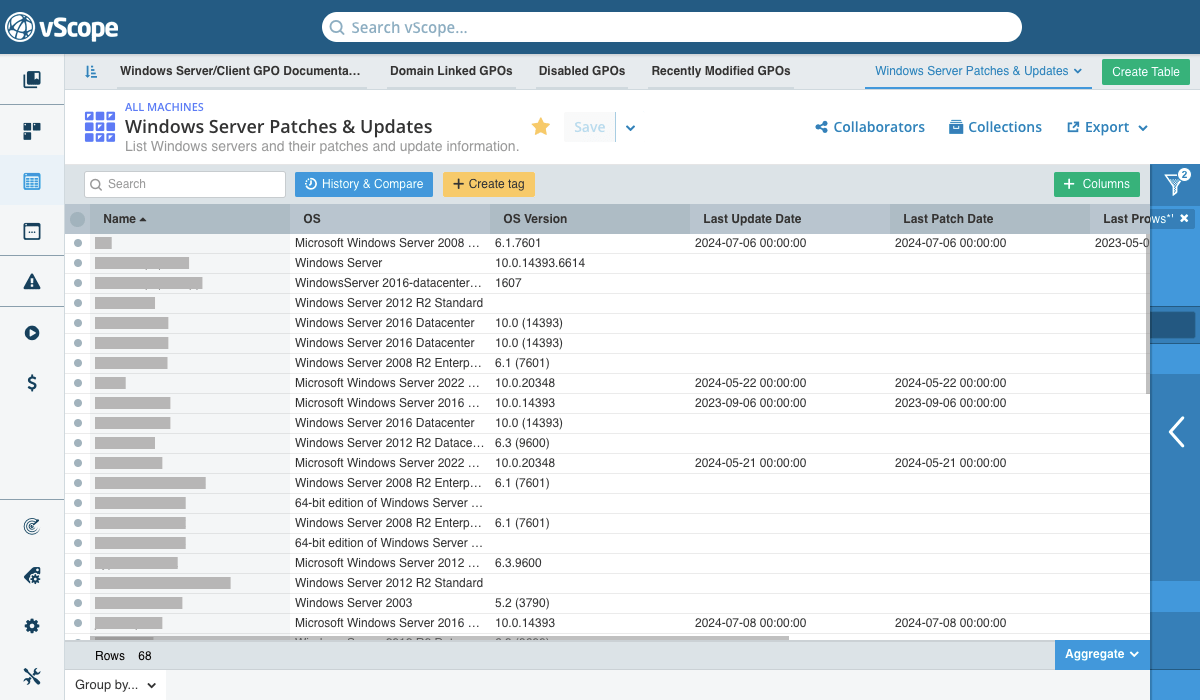The image size is (1200, 700).
Task: Open the Collections link
Action: pyautogui.click(x=995, y=127)
